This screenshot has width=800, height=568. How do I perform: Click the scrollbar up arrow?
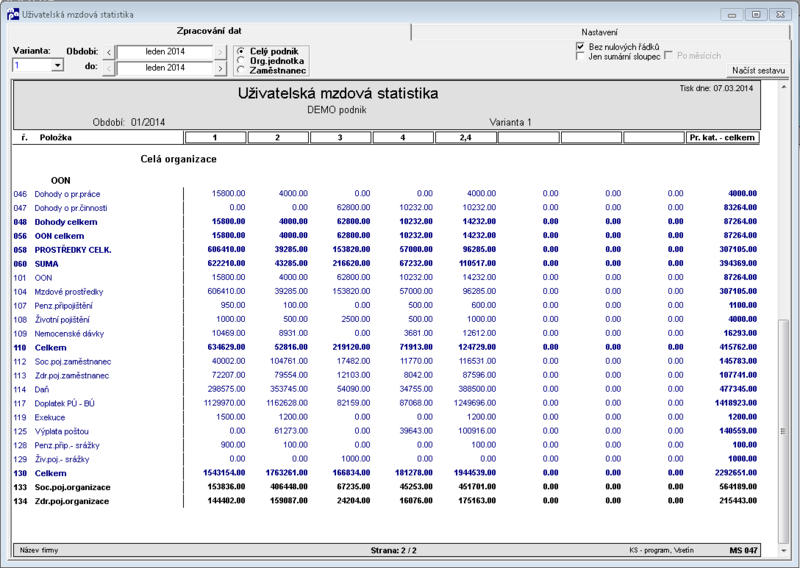tap(784, 88)
